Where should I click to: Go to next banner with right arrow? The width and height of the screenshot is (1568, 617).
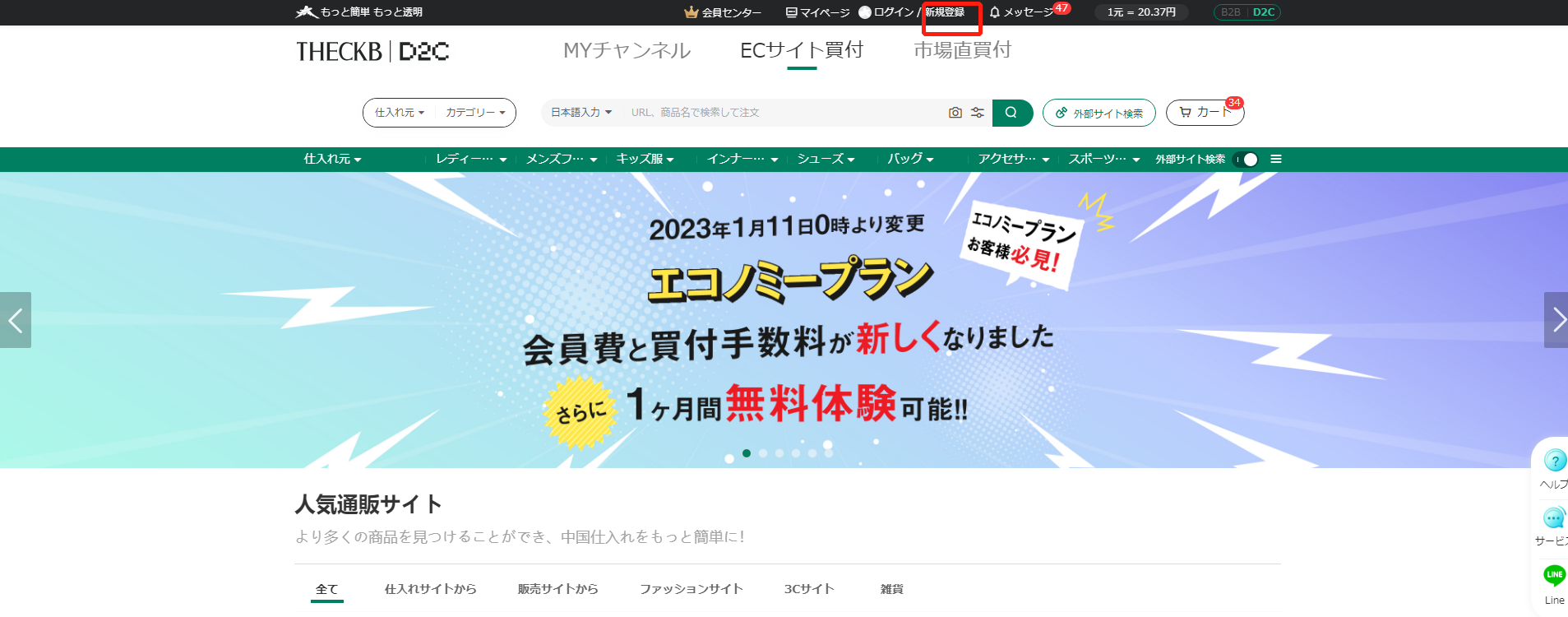tap(1556, 320)
